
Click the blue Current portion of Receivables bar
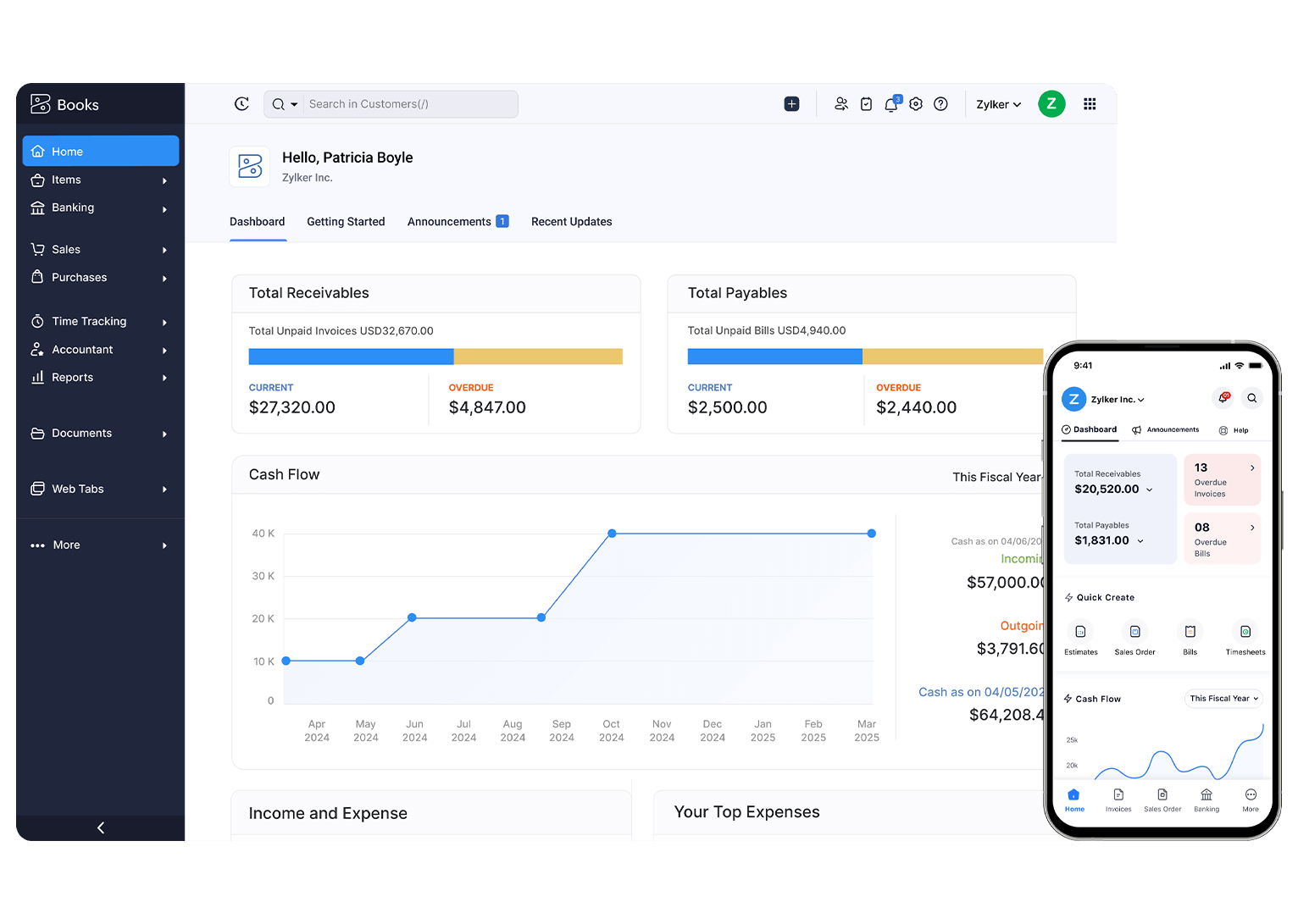click(351, 357)
